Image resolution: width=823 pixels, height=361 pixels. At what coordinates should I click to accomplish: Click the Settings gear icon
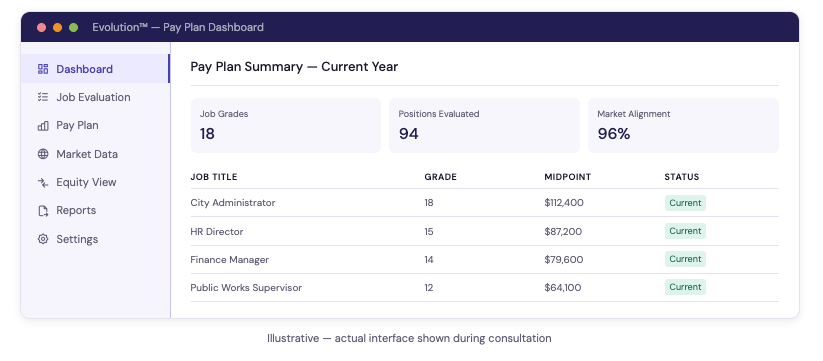43,239
